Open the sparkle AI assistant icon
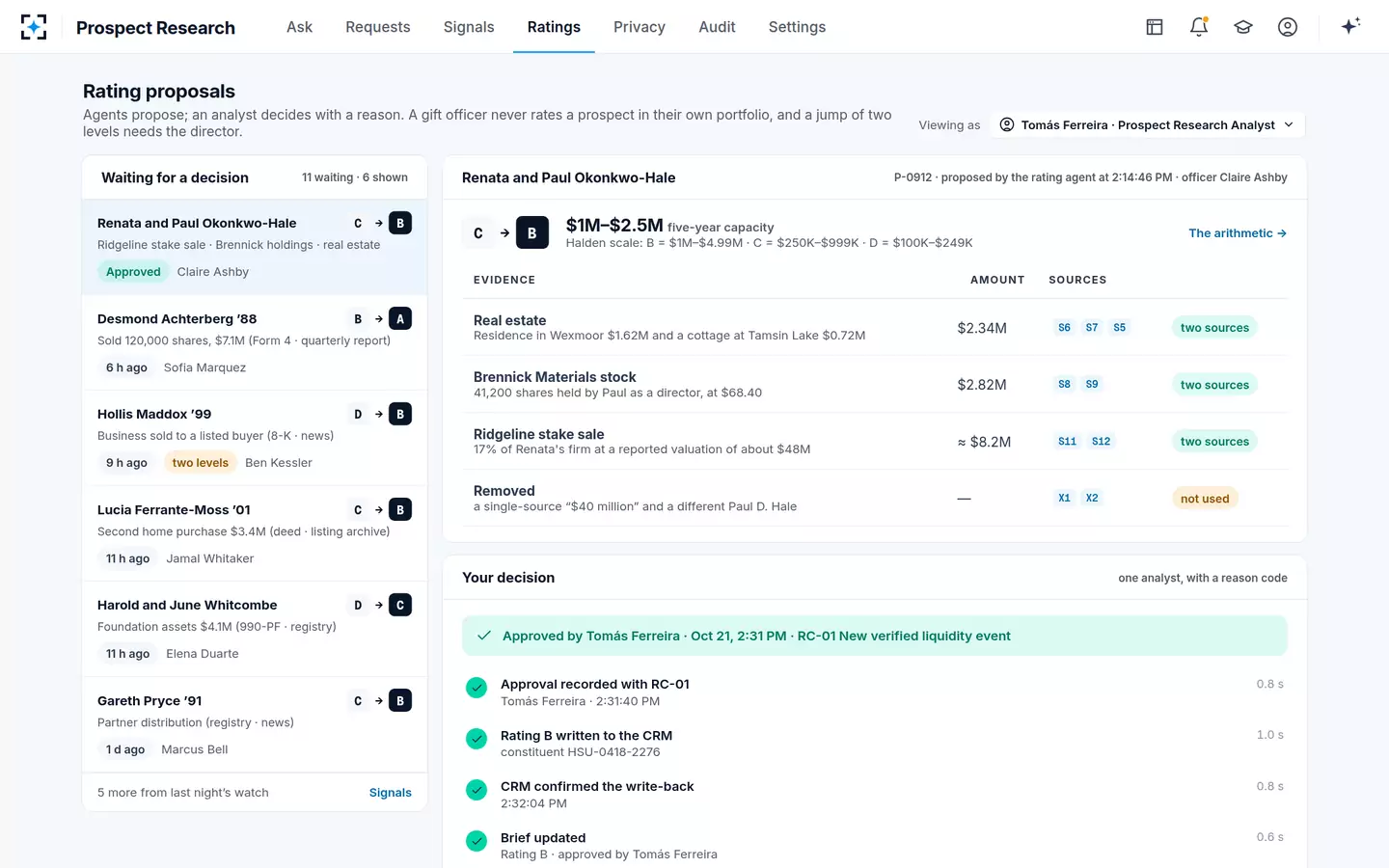Image resolution: width=1389 pixels, height=868 pixels. pyautogui.click(x=1350, y=27)
